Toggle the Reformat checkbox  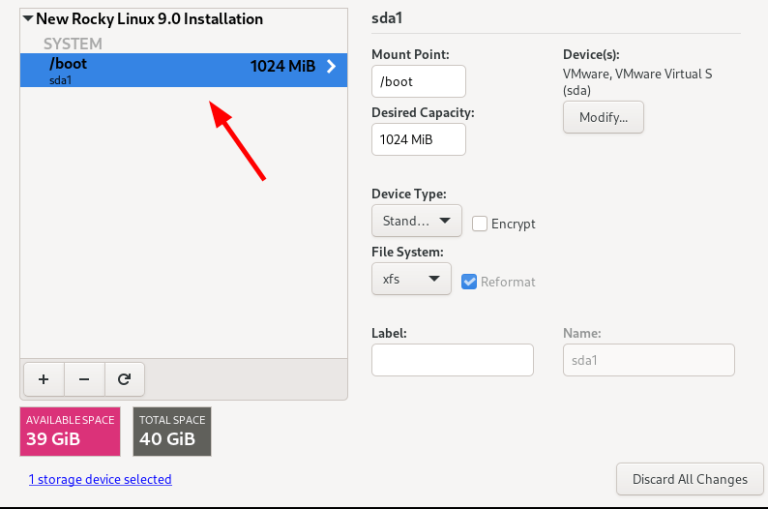coord(469,282)
